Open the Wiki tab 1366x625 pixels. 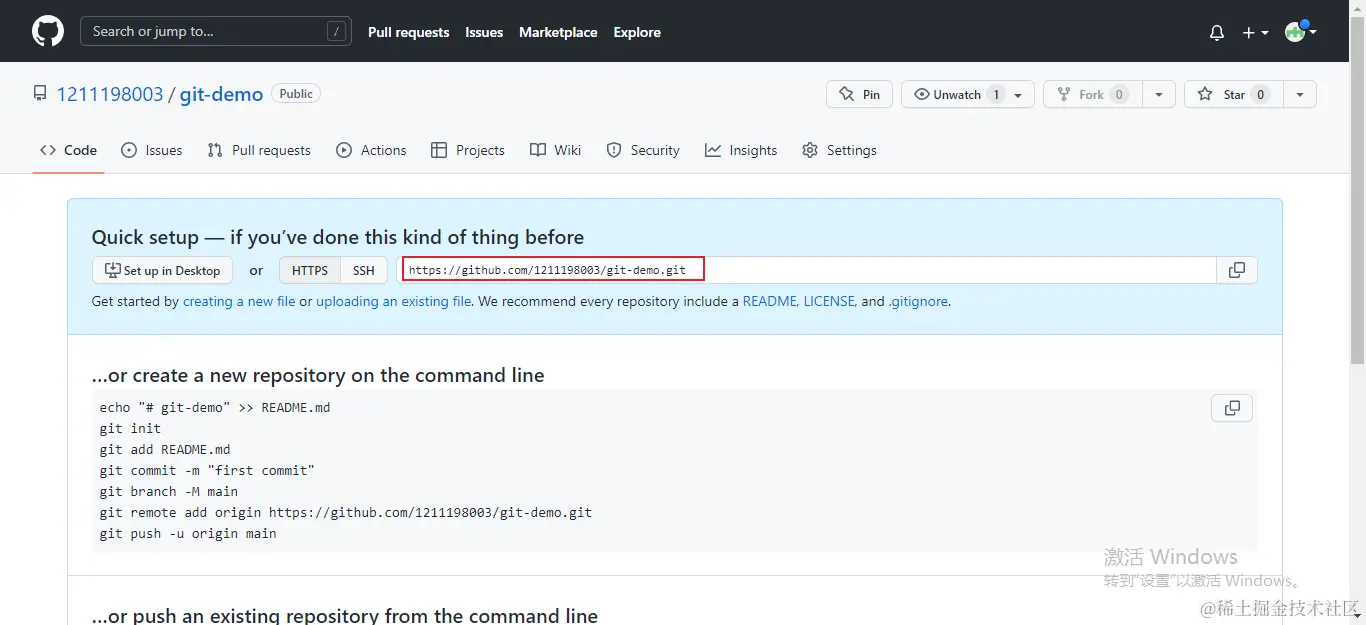coord(555,150)
